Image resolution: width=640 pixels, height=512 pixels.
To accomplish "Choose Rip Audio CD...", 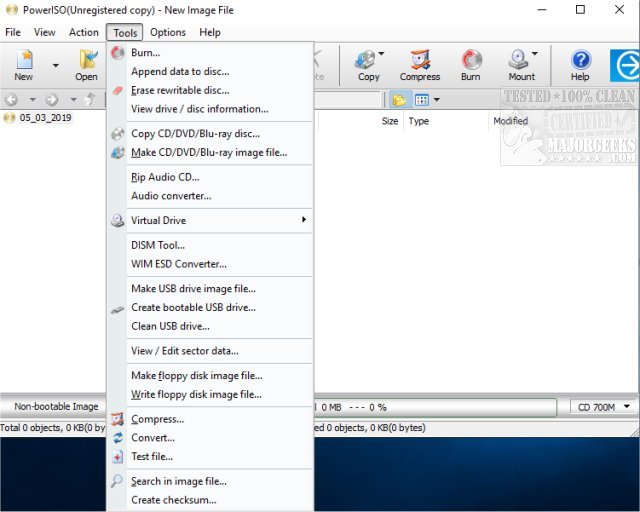I will [x=211, y=177].
